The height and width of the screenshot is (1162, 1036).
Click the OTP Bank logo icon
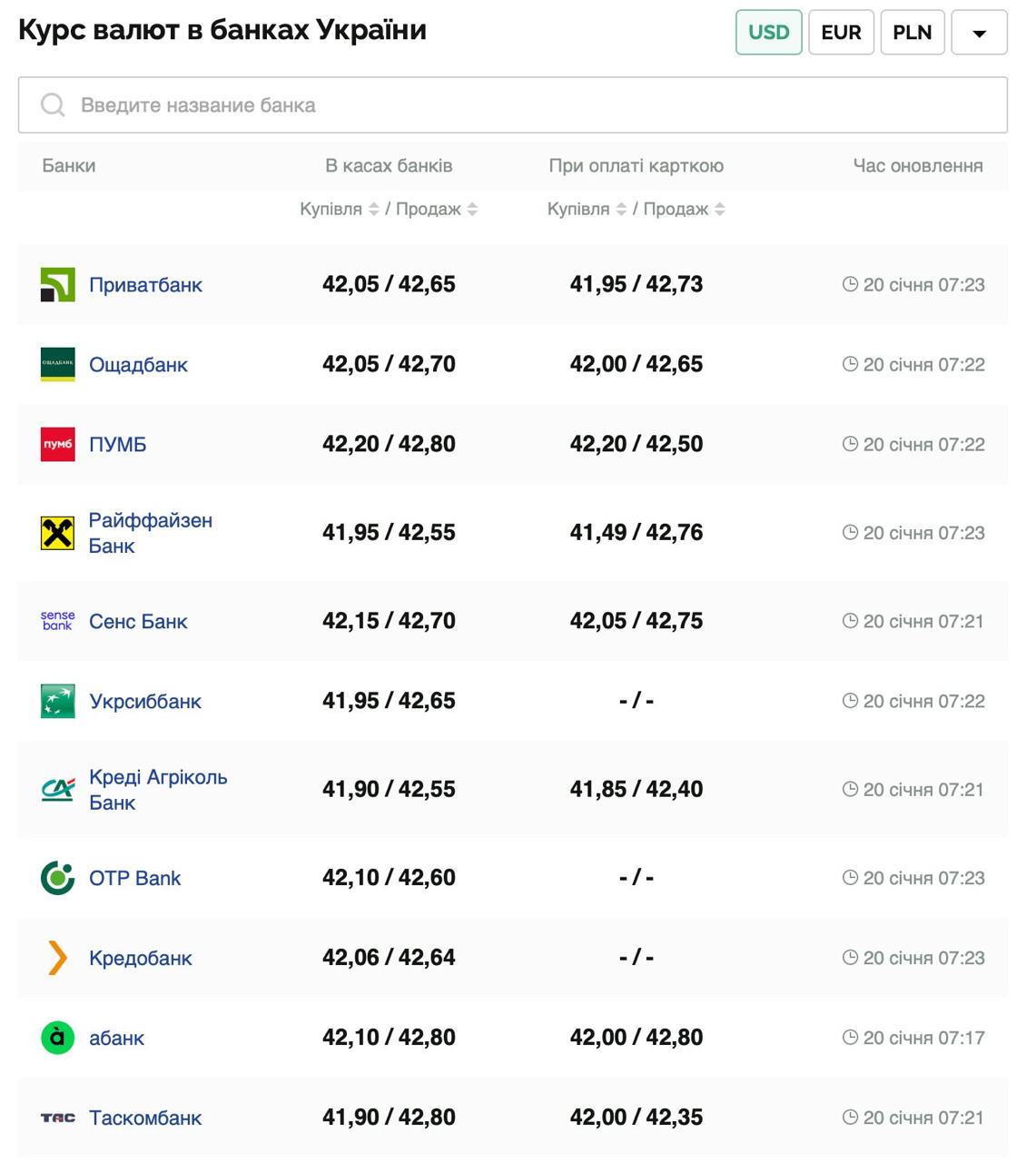pyautogui.click(x=57, y=878)
